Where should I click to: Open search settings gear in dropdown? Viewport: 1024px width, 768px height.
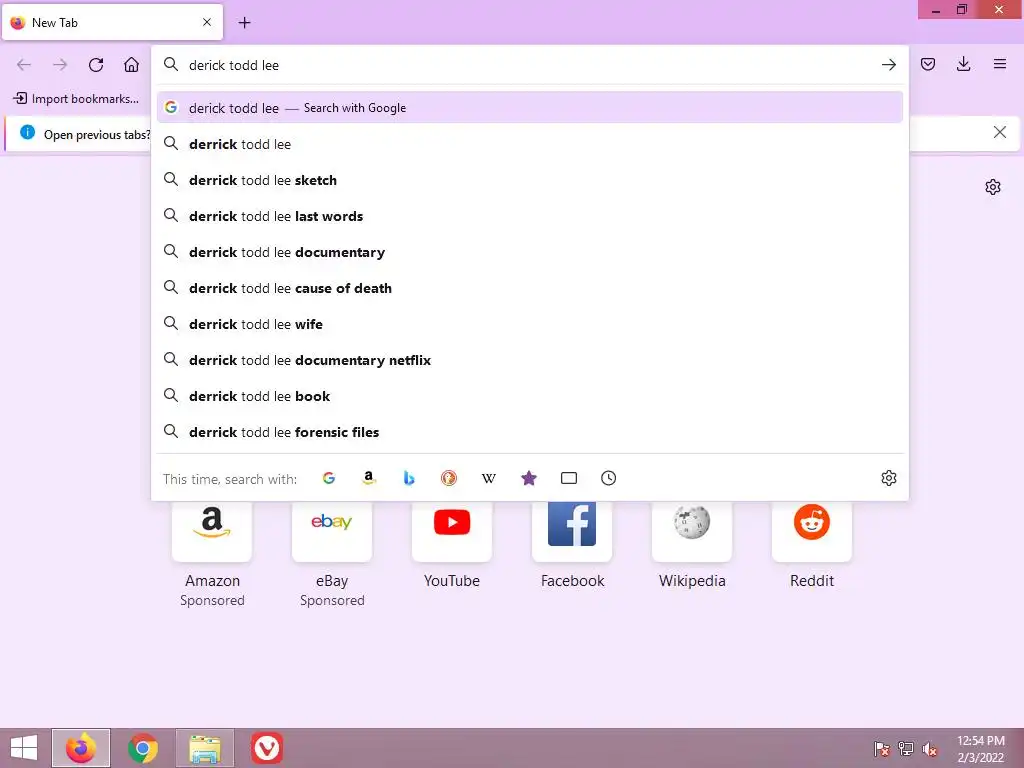[x=888, y=478]
